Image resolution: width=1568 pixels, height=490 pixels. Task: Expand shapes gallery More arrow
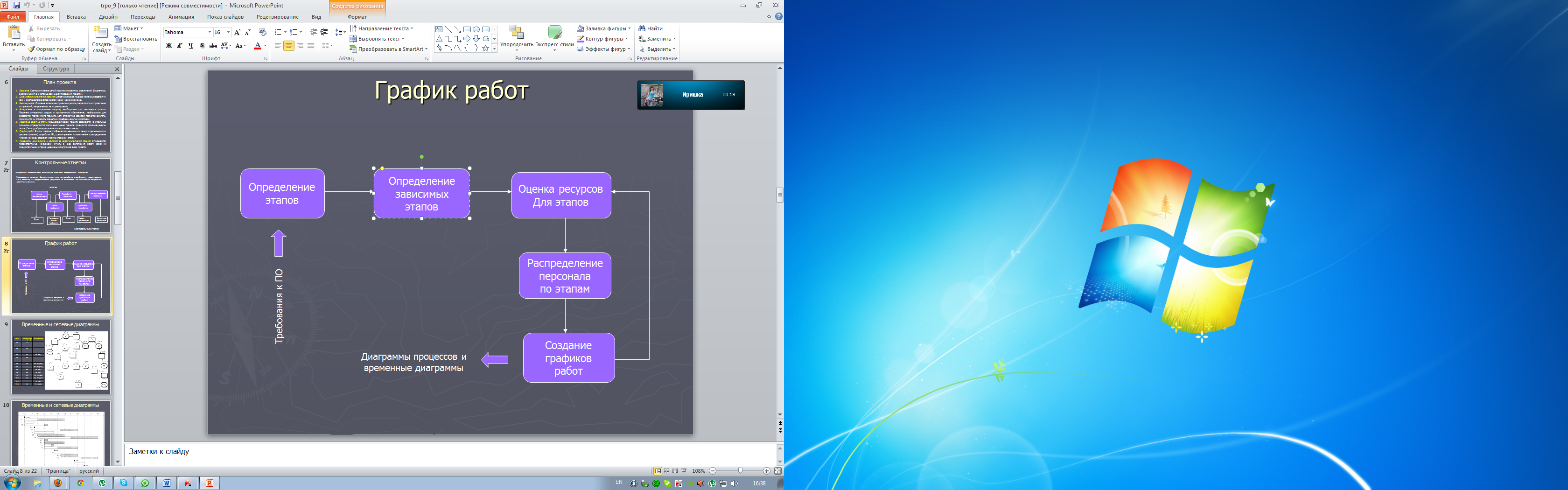tap(494, 49)
